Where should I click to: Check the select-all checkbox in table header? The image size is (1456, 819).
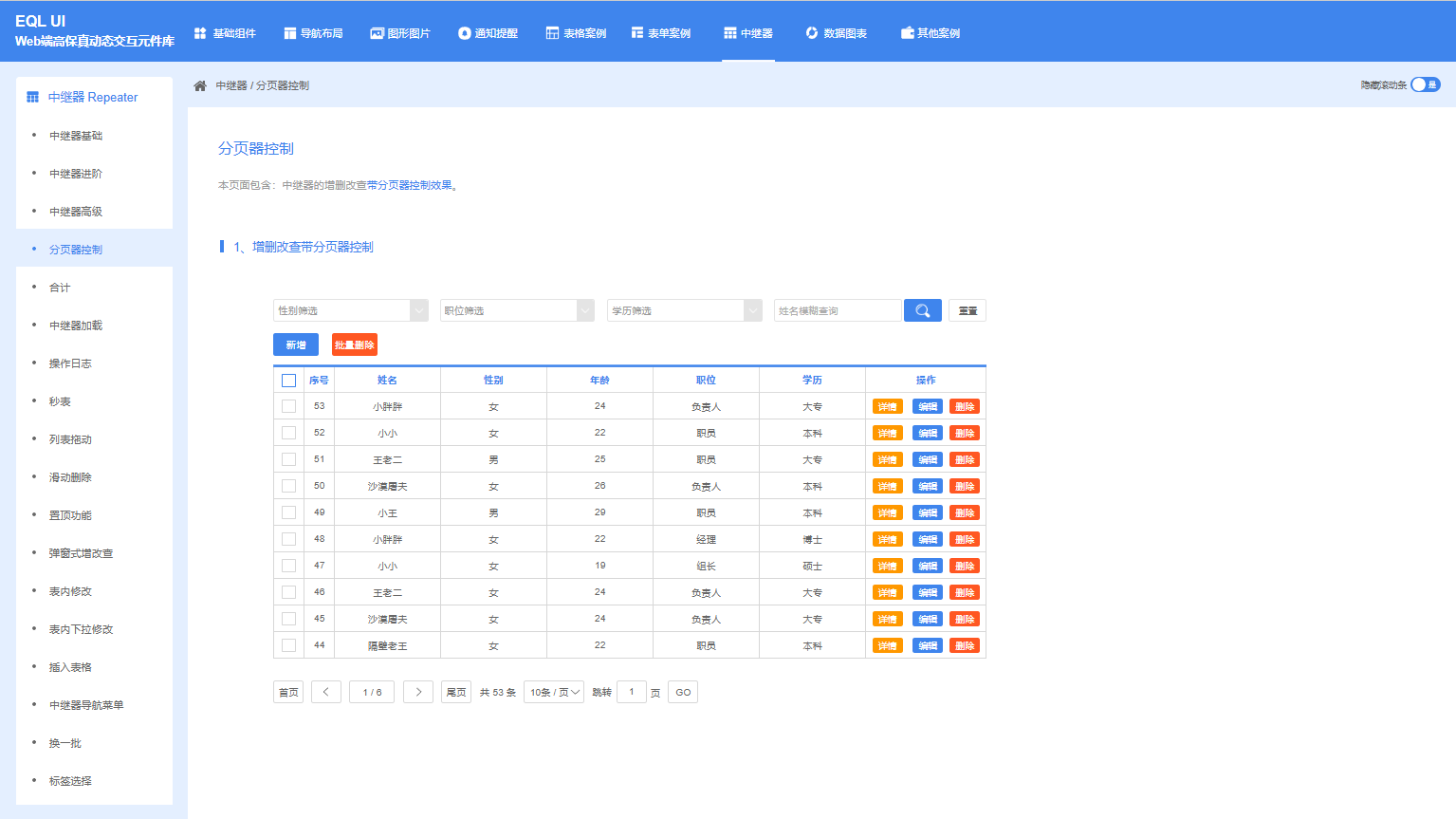click(x=289, y=379)
